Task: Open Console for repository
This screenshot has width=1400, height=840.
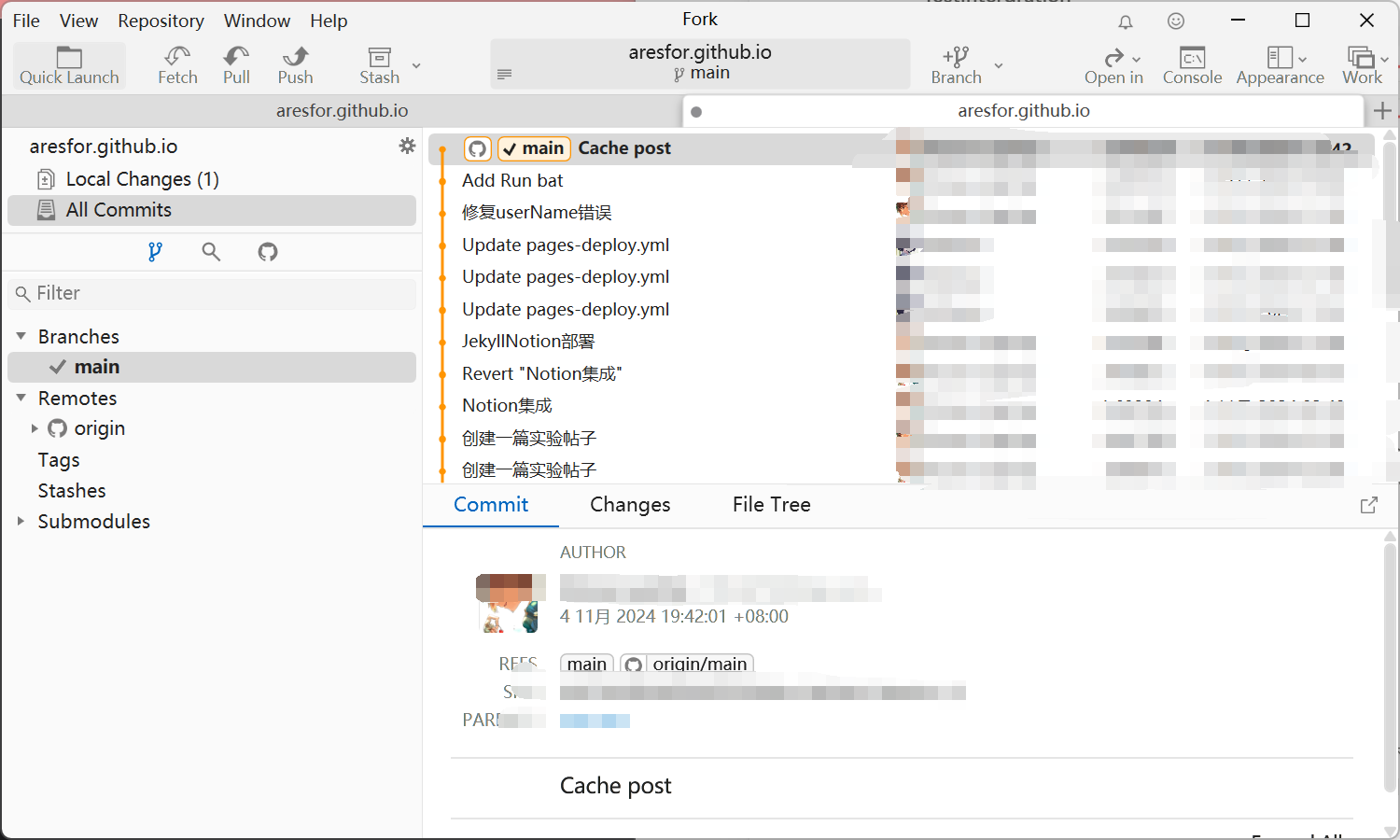Action: [1192, 65]
